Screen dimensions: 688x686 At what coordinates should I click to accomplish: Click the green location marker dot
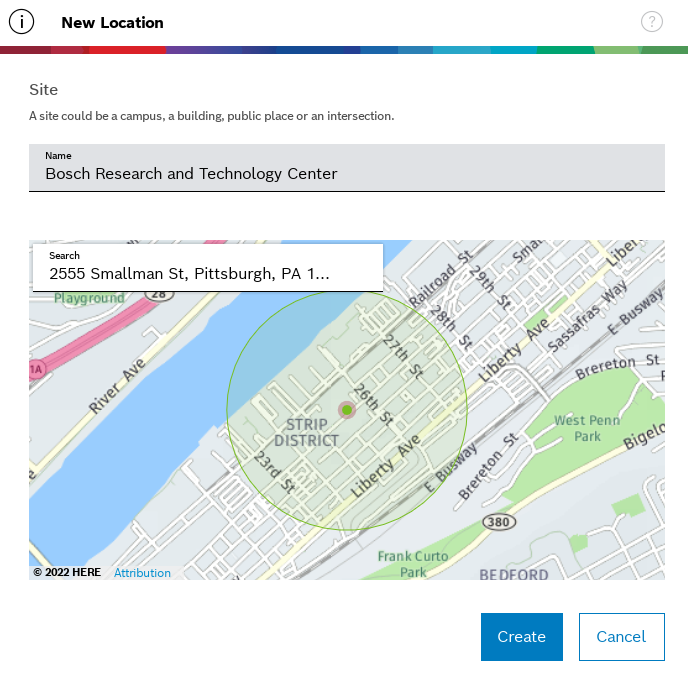point(347,410)
